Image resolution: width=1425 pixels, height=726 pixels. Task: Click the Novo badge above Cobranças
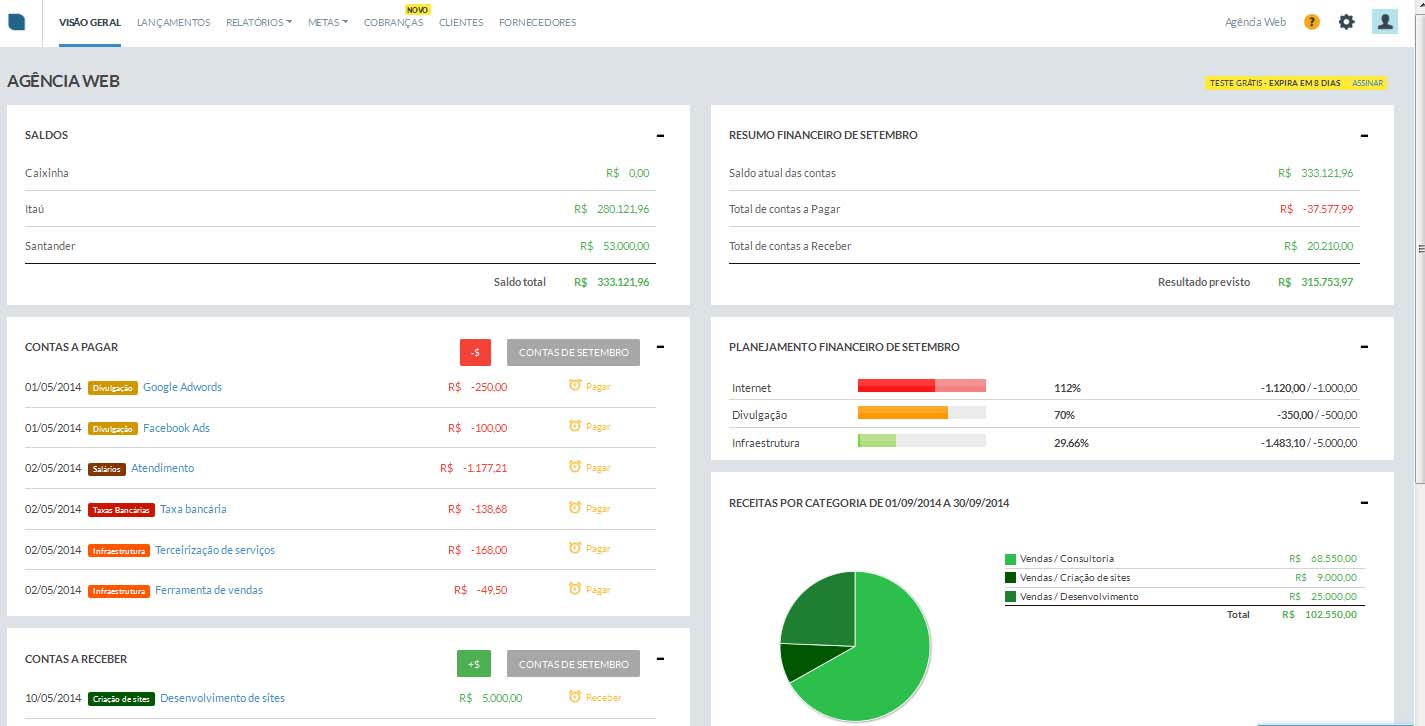click(x=417, y=9)
